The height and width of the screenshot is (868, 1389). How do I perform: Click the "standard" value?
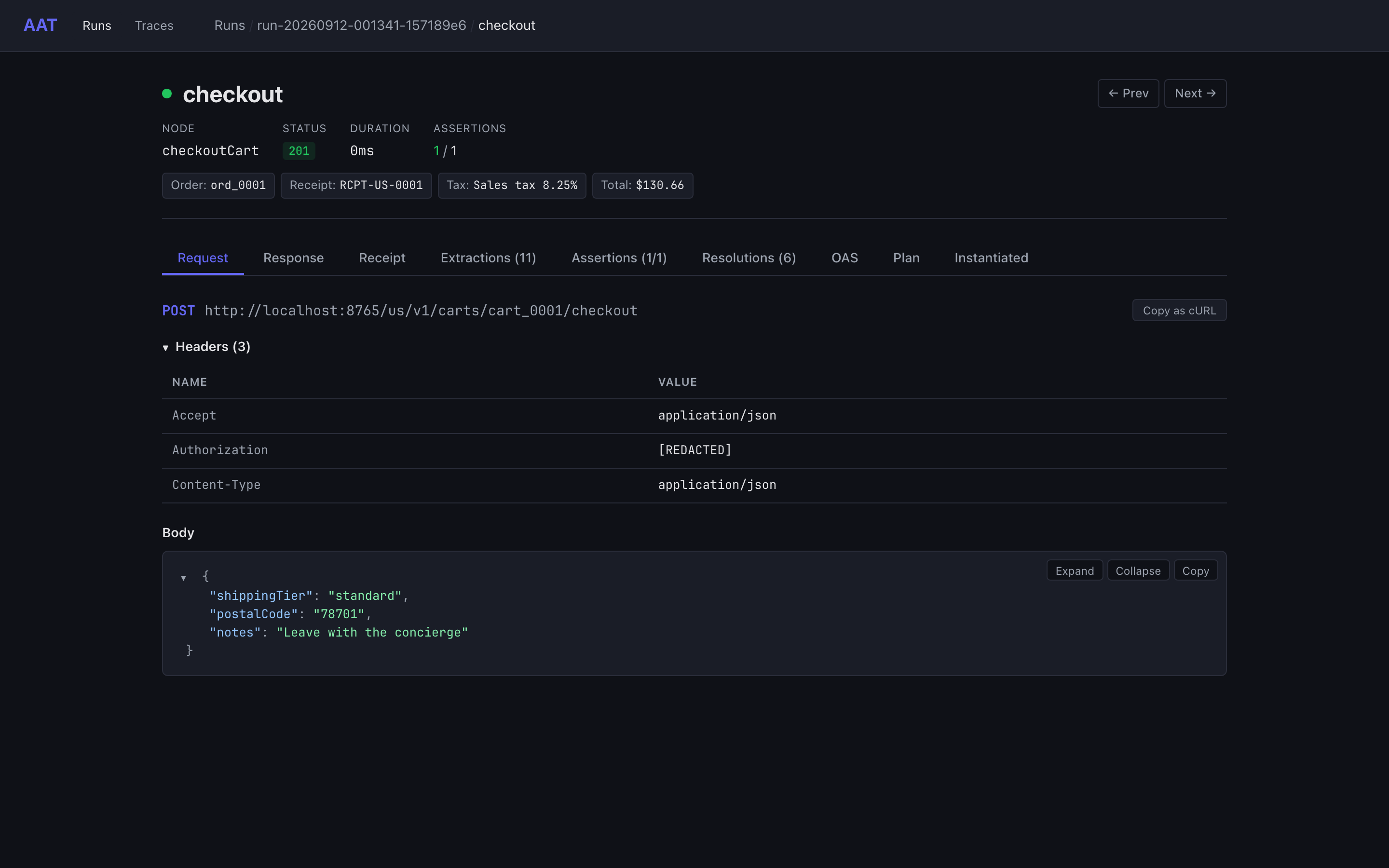tap(365, 596)
